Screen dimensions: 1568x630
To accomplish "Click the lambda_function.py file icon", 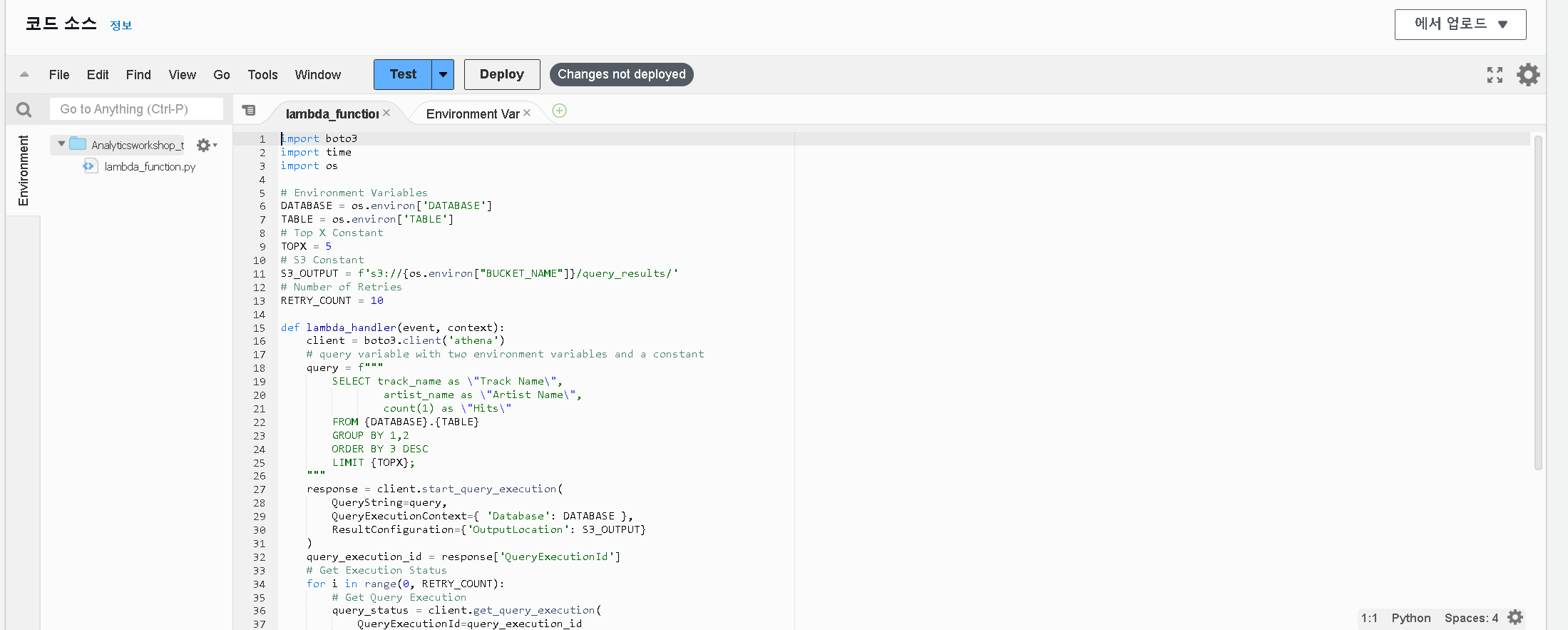I will [x=90, y=166].
